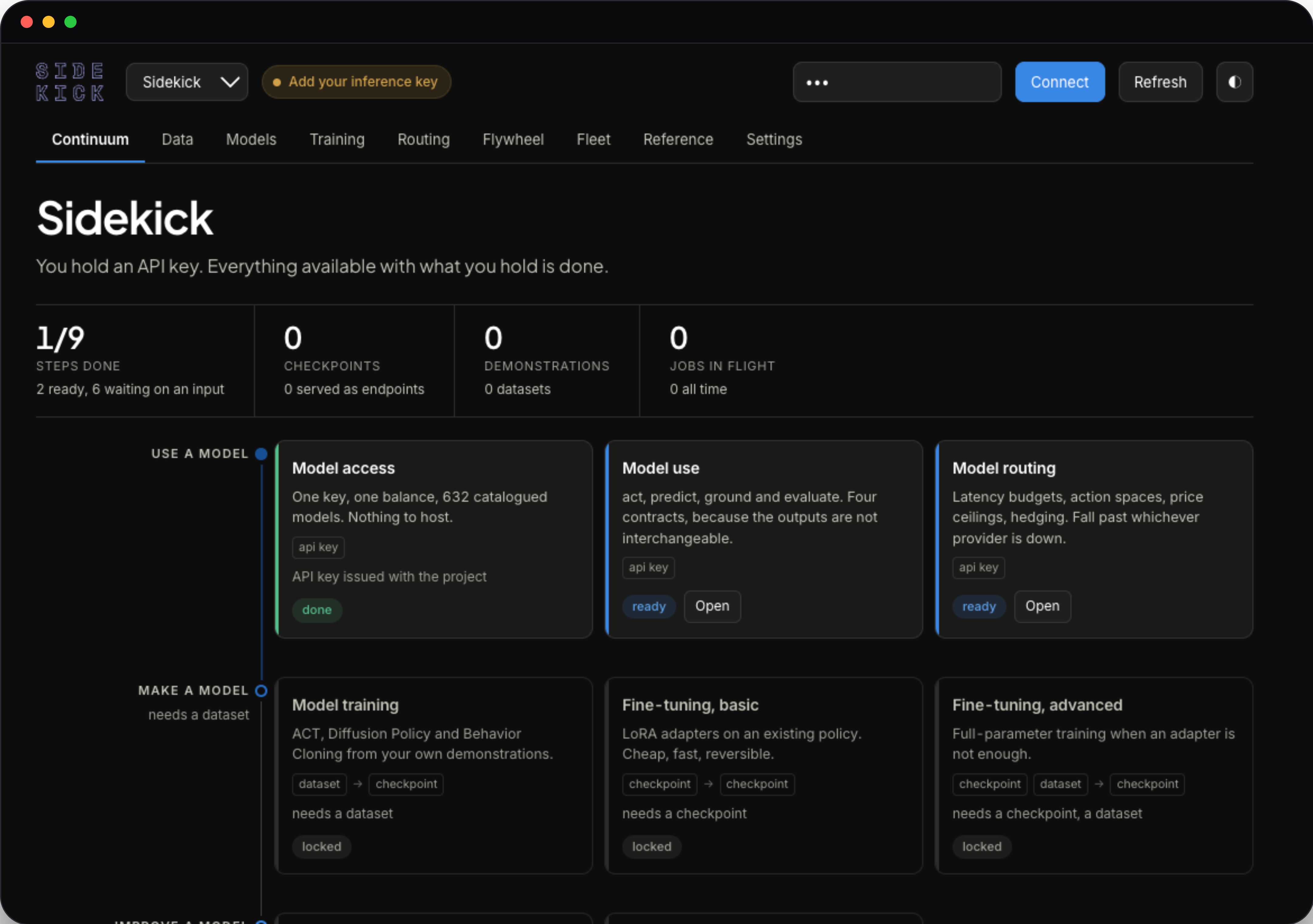Image resolution: width=1313 pixels, height=924 pixels.
Task: Click the Model training card title
Action: [x=345, y=705]
